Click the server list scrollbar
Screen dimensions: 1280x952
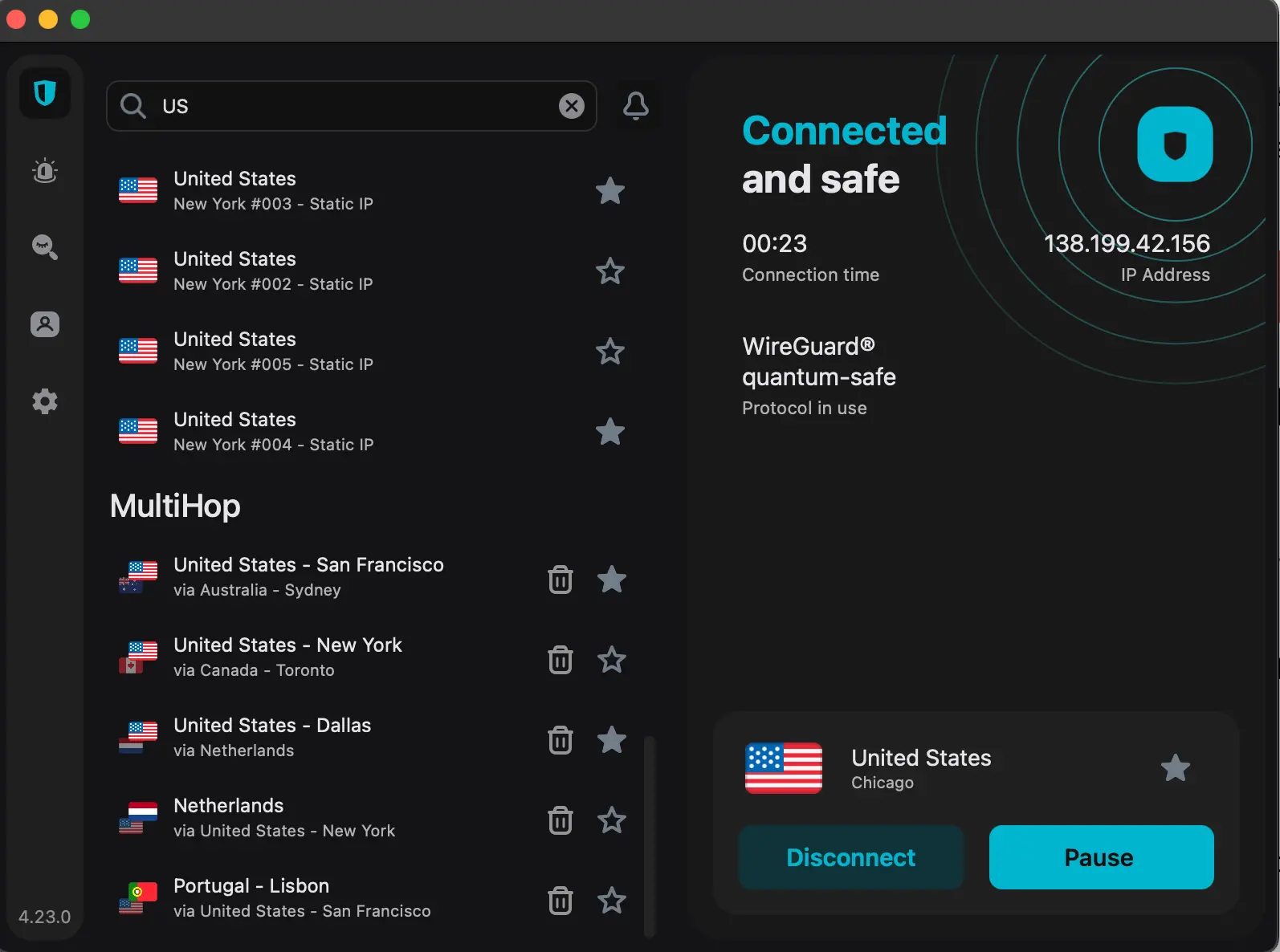coord(650,835)
